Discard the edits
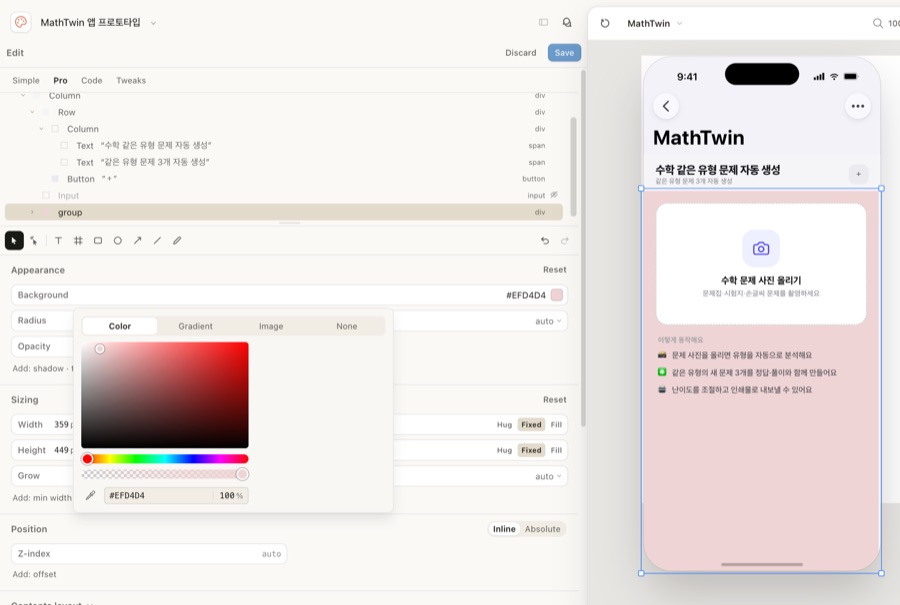 (521, 53)
